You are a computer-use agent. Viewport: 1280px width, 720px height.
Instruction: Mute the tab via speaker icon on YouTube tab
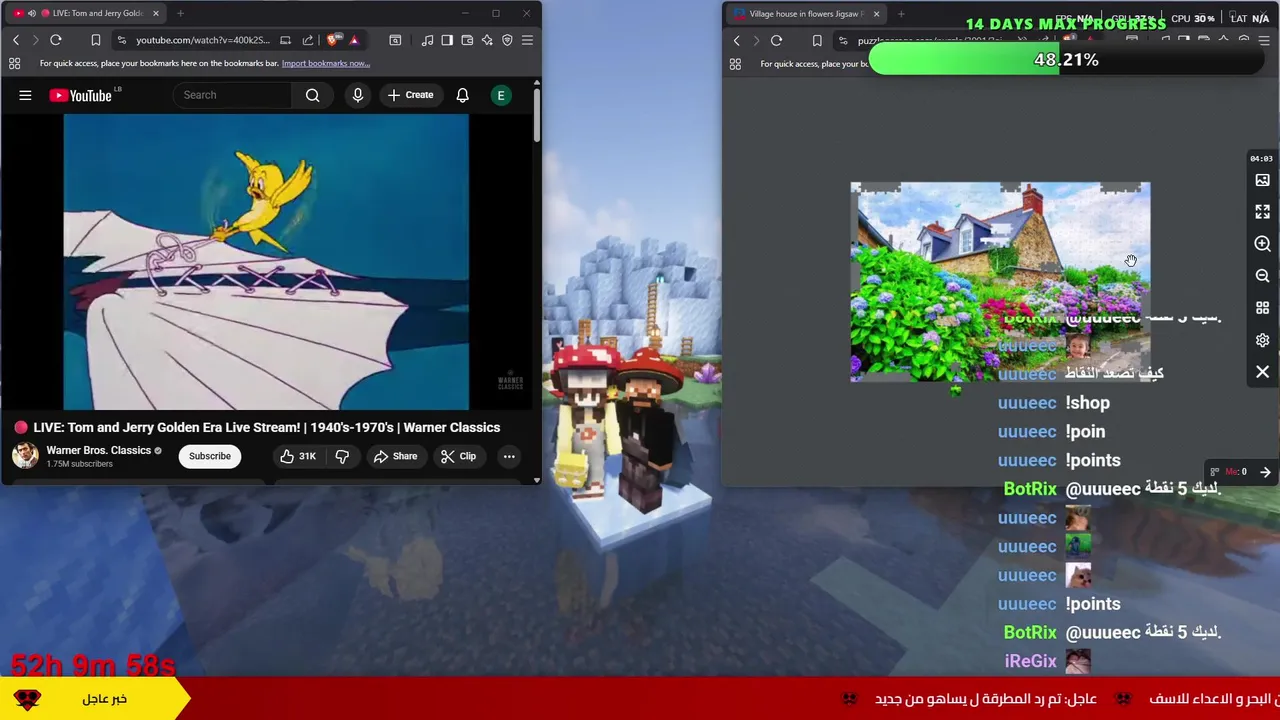(x=32, y=13)
